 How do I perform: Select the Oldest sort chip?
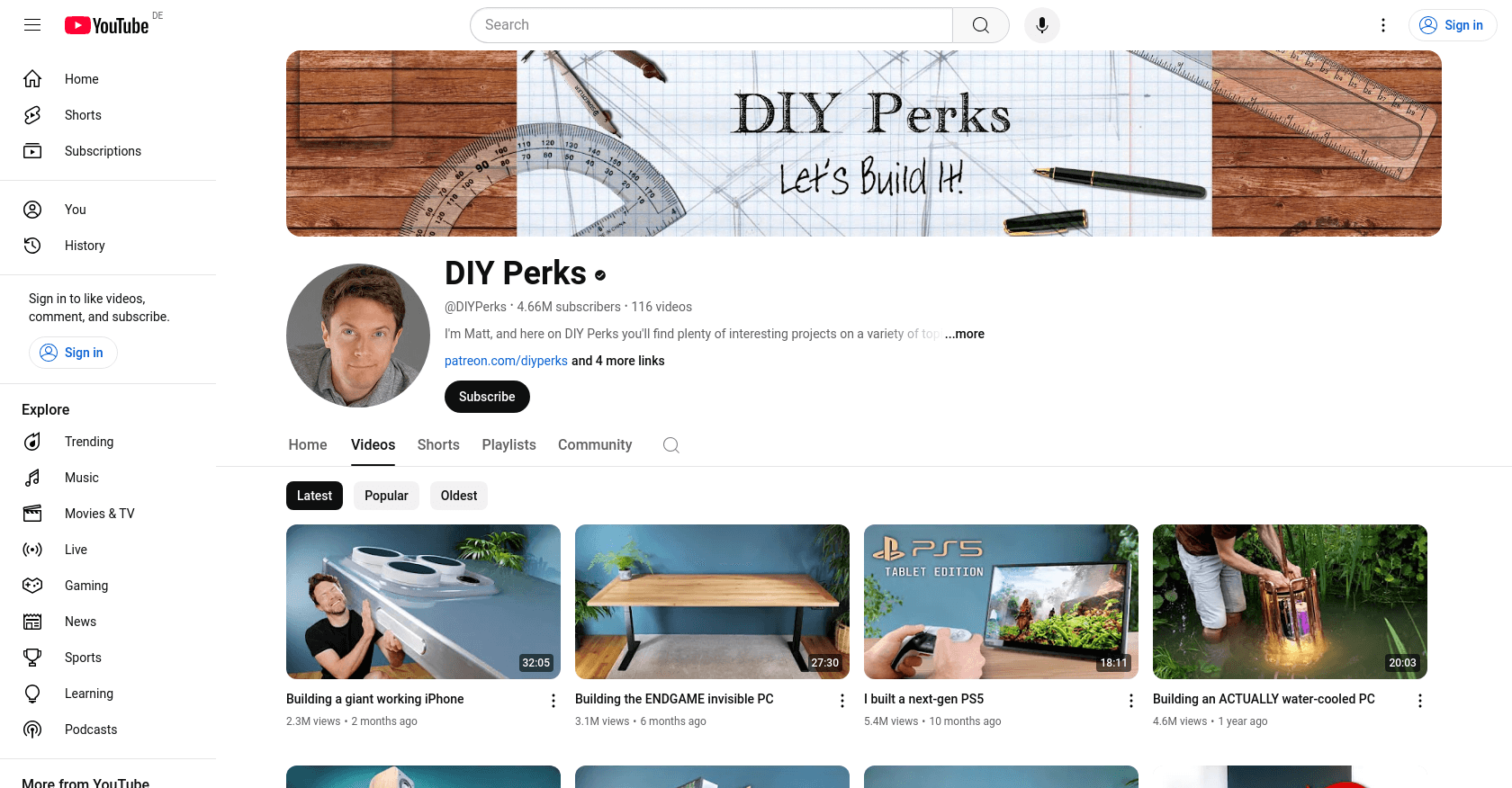tap(459, 496)
